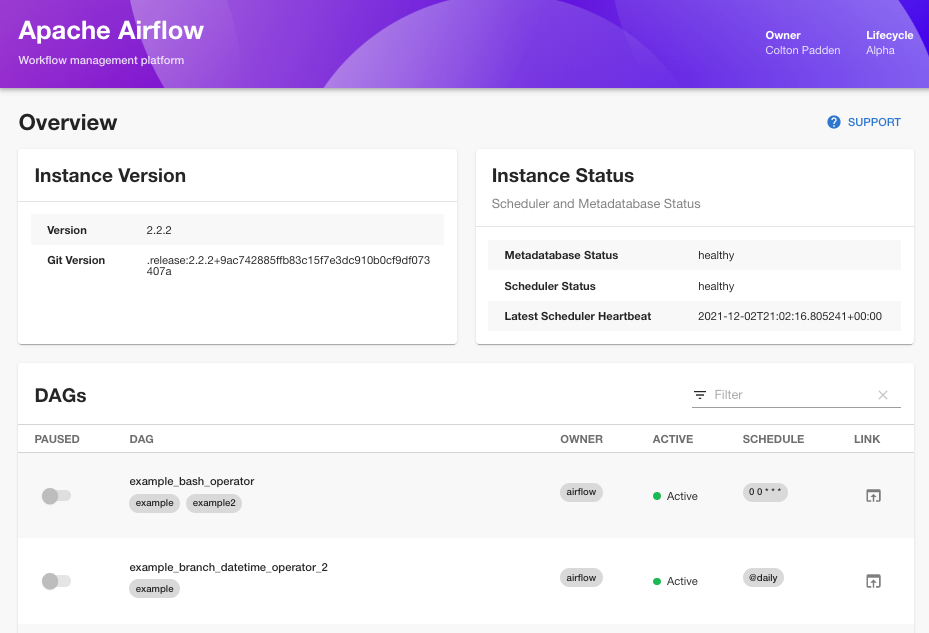
Task: Click the DAGs section heading
Action: click(x=60, y=395)
